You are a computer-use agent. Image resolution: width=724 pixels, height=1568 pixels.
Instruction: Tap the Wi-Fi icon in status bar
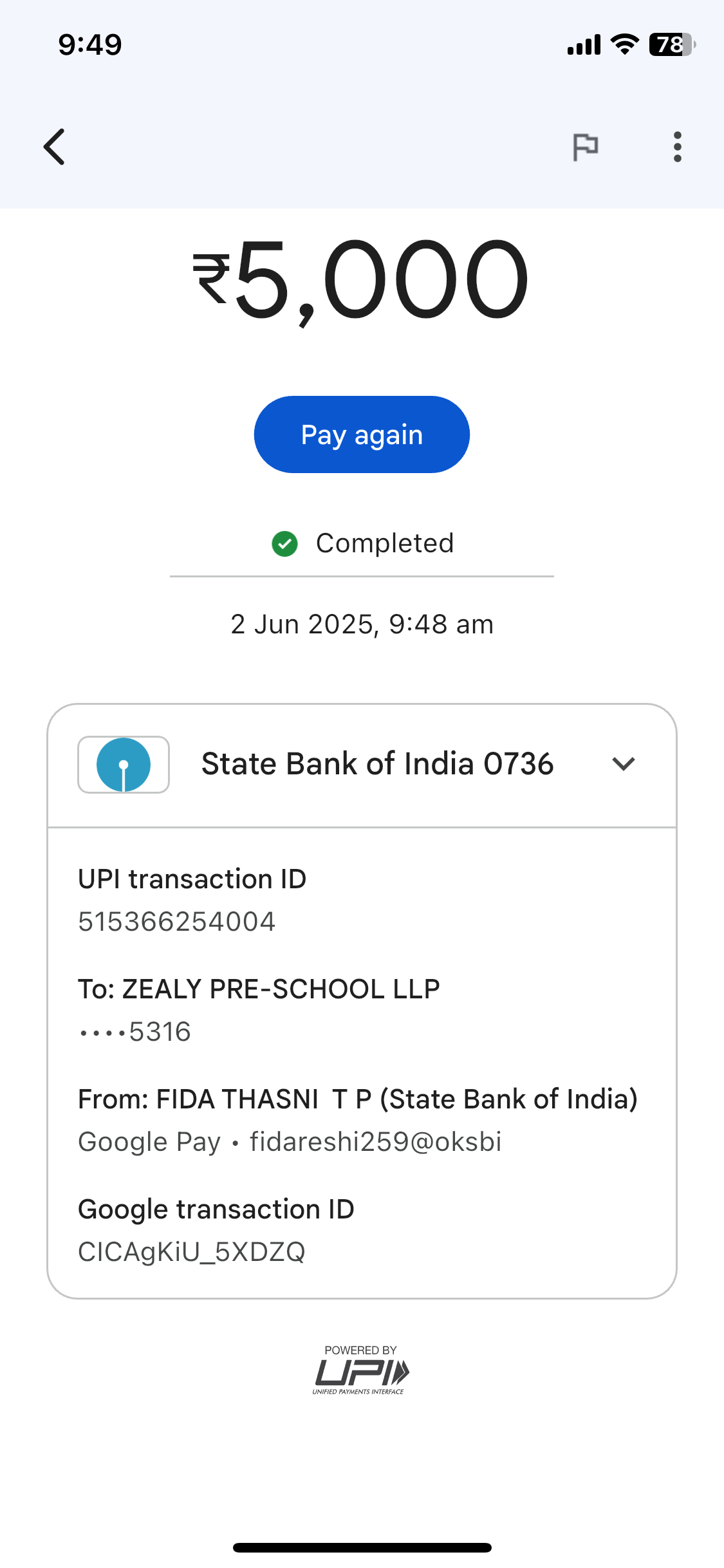point(624,45)
